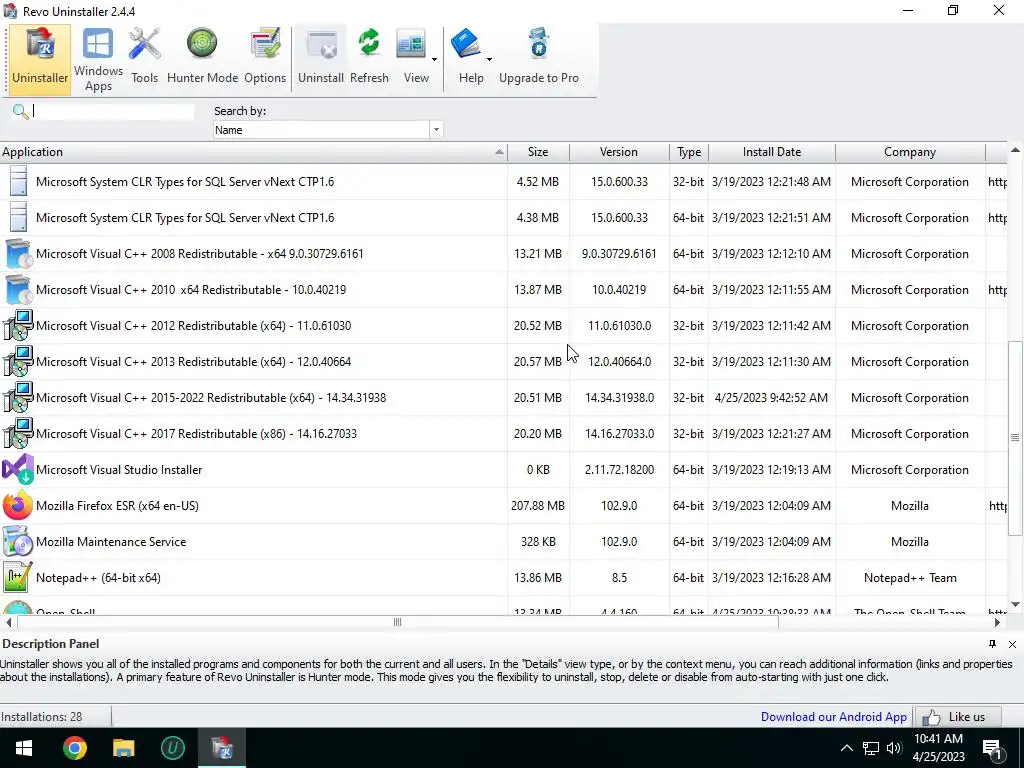
Task: Open the notifications action center
Action: click(x=993, y=749)
